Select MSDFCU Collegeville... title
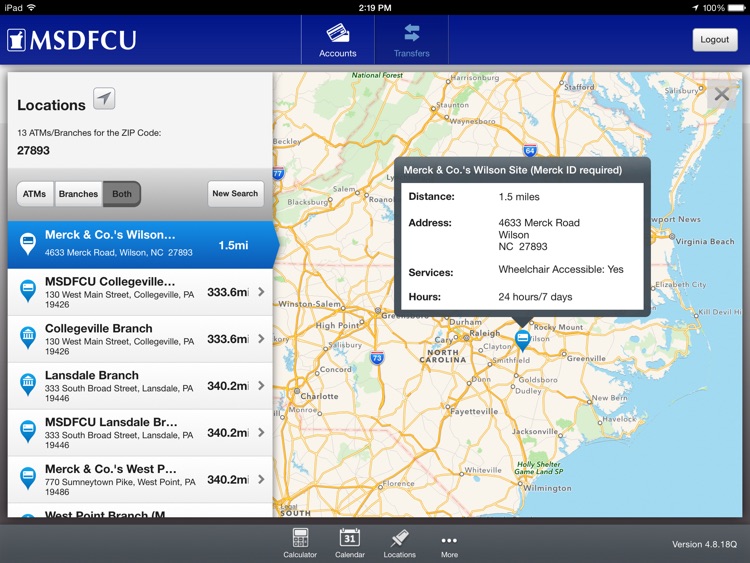Viewport: 750px width, 563px height. 110,281
